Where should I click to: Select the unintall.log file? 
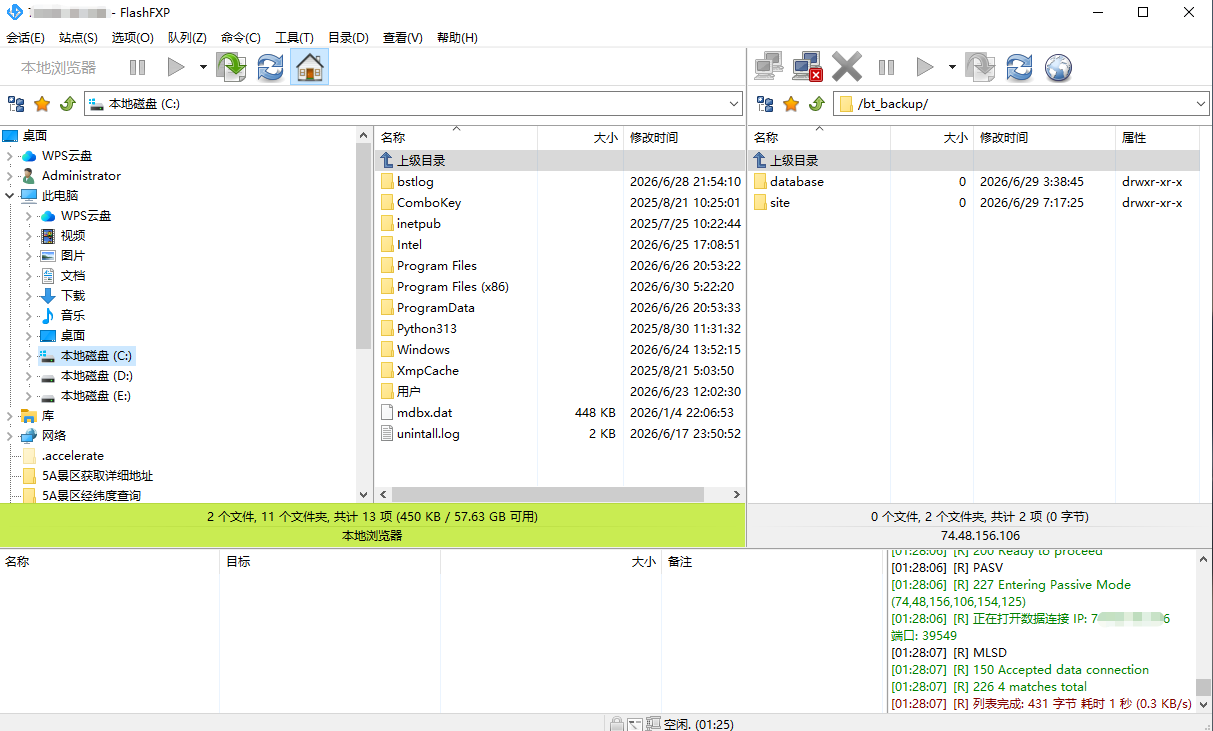[x=428, y=434]
